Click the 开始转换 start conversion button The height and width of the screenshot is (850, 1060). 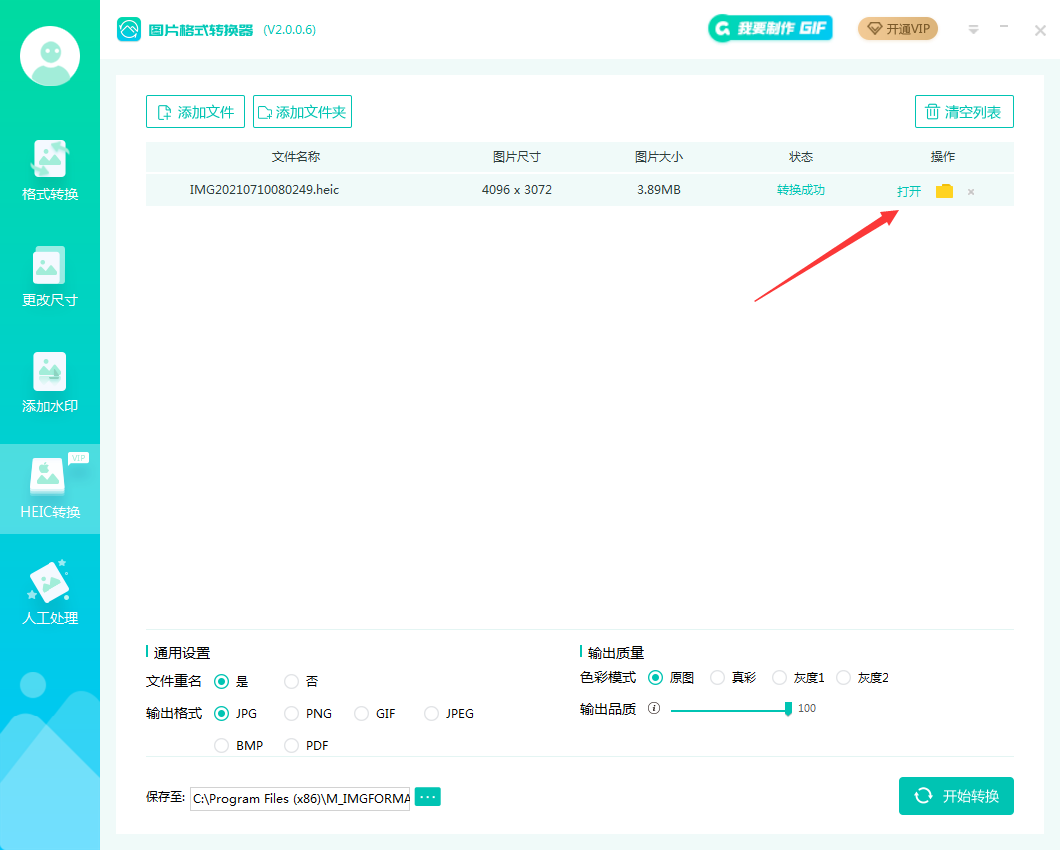click(956, 796)
